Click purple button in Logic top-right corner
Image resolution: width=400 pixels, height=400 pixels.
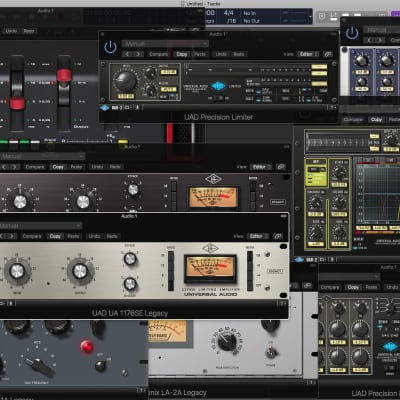[x=395, y=15]
